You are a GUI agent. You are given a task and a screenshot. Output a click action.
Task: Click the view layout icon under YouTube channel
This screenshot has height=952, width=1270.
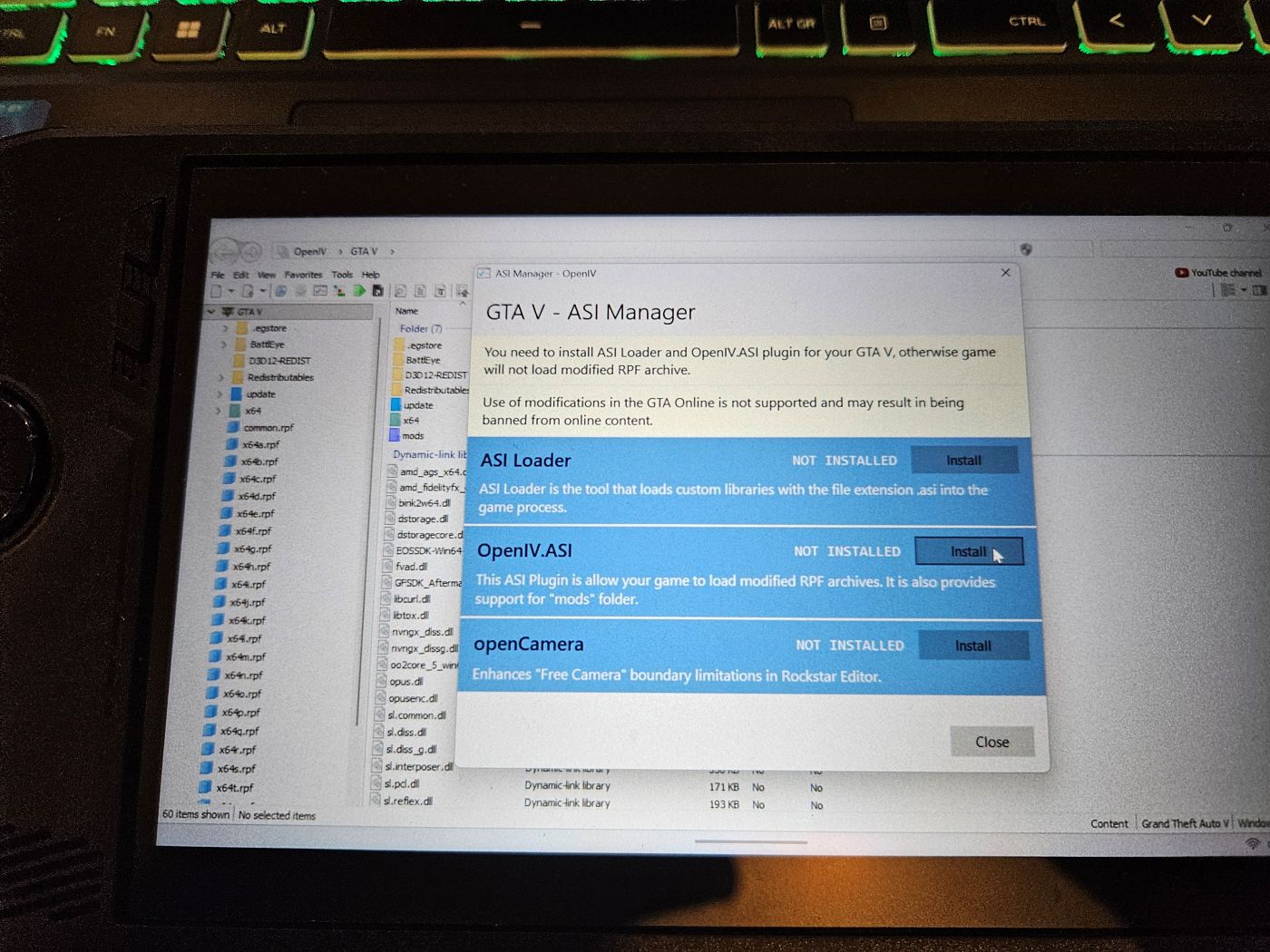pyautogui.click(x=1227, y=290)
